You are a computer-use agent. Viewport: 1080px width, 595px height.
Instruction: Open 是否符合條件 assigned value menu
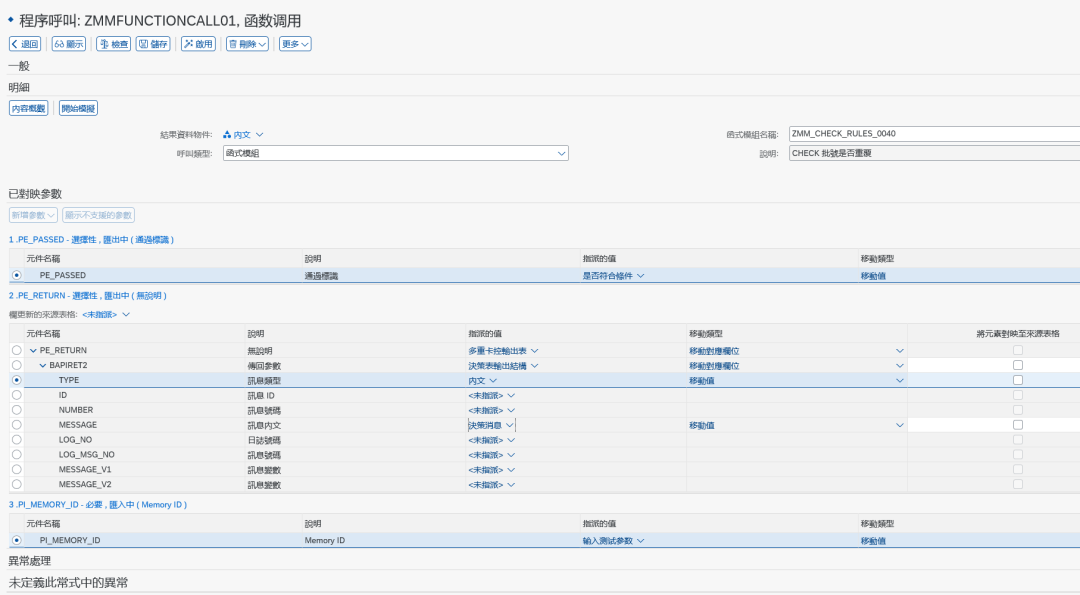point(613,275)
